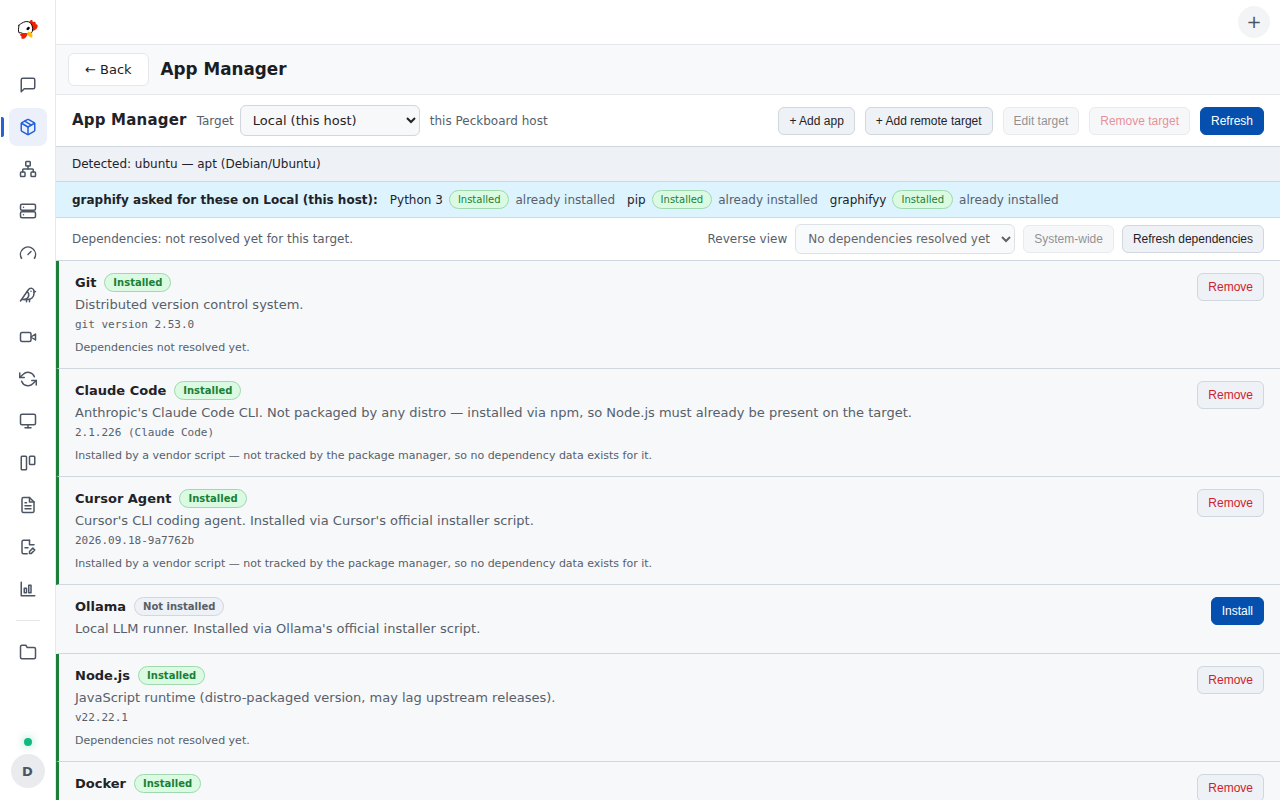
Task: Open the Reverse view dependencies dropdown
Action: point(905,239)
